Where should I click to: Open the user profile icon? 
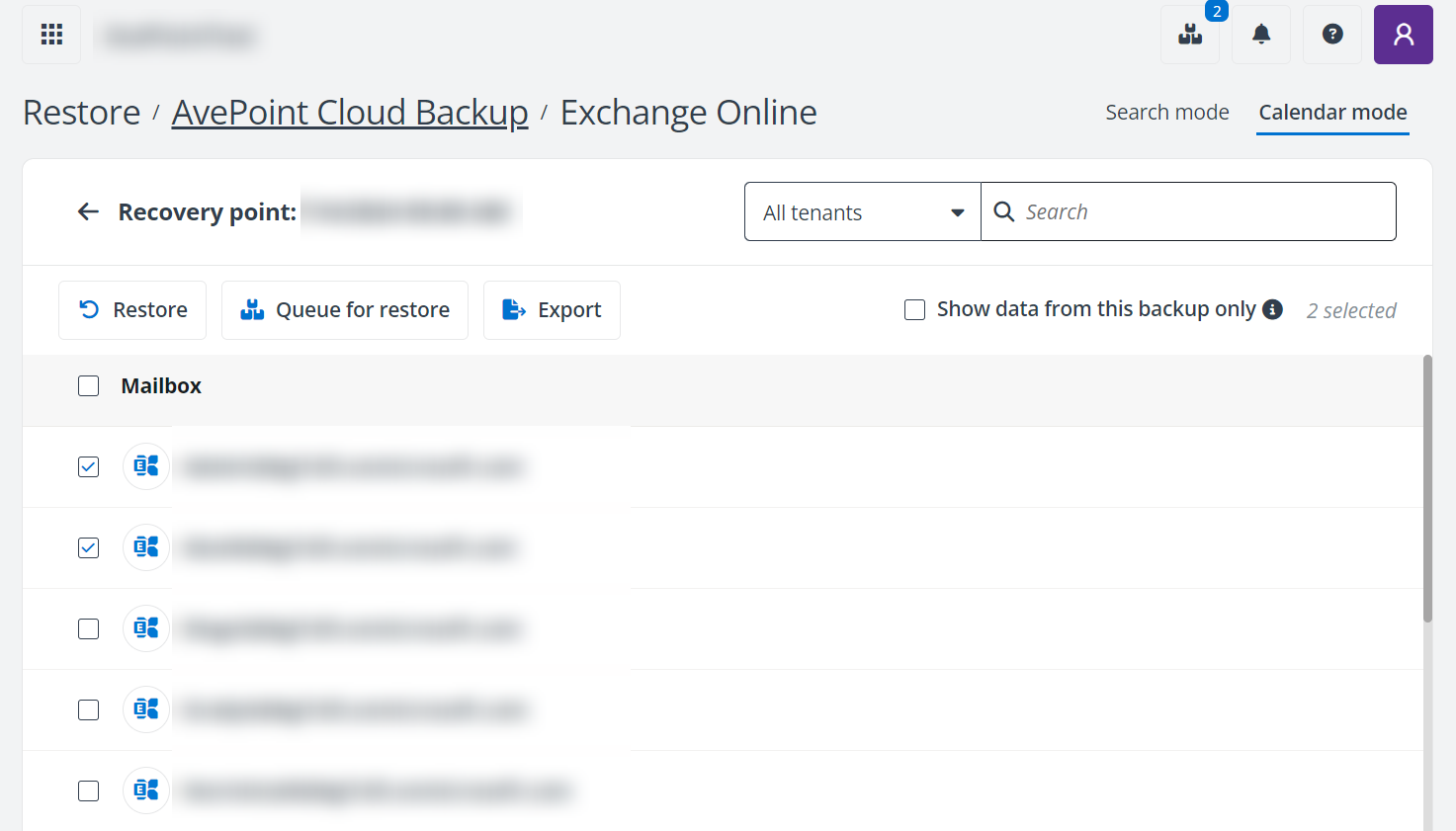[1403, 35]
